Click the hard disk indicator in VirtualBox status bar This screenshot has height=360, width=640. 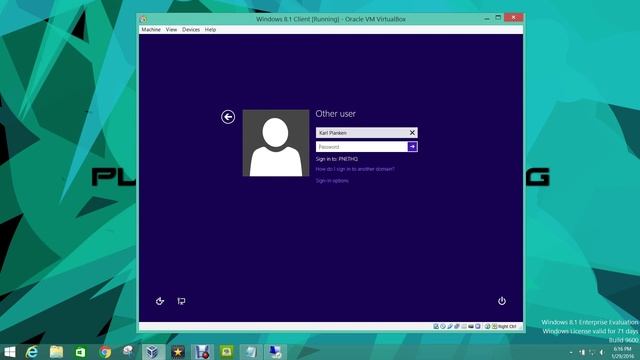[x=436, y=327]
